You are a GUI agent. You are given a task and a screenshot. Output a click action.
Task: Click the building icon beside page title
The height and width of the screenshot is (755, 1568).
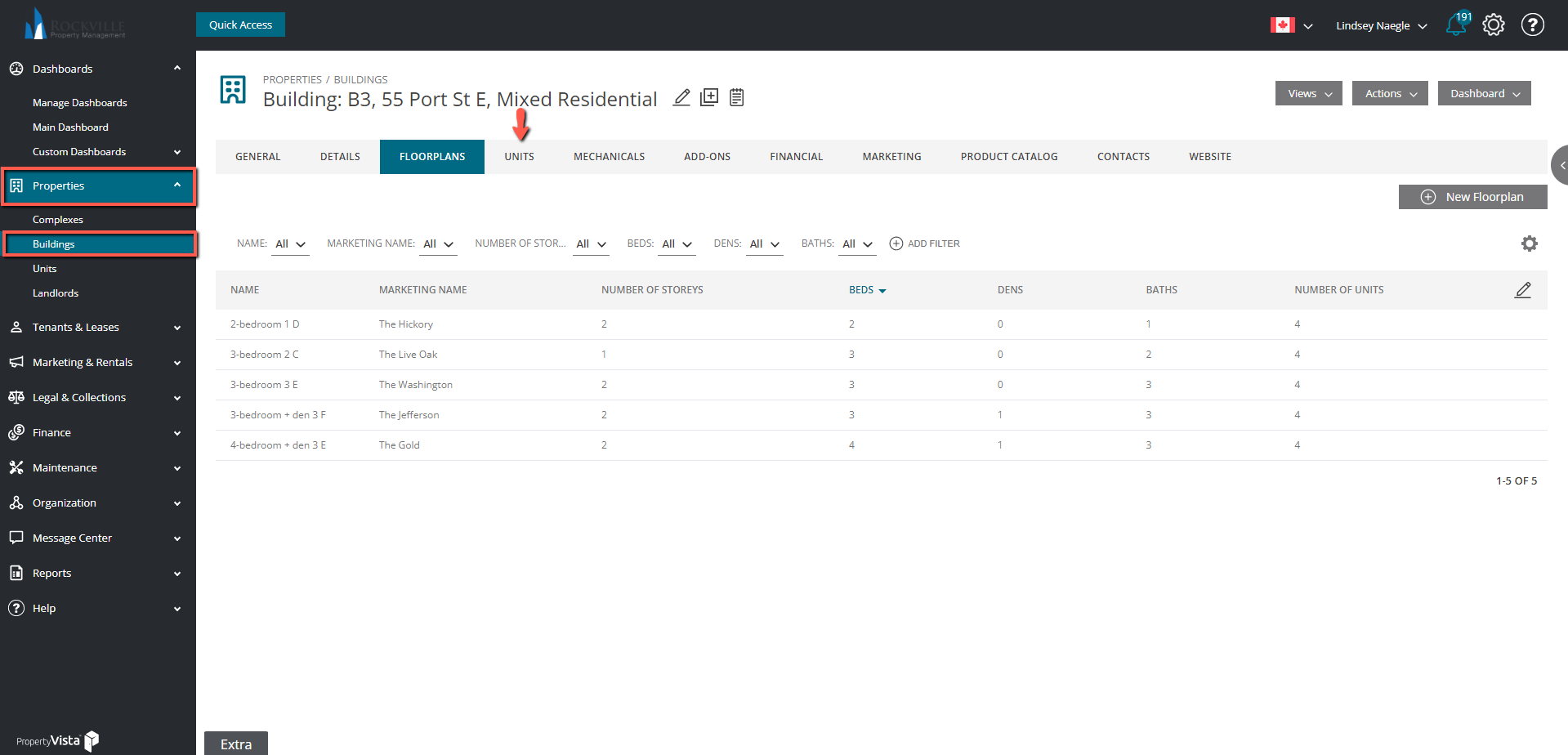coord(233,90)
